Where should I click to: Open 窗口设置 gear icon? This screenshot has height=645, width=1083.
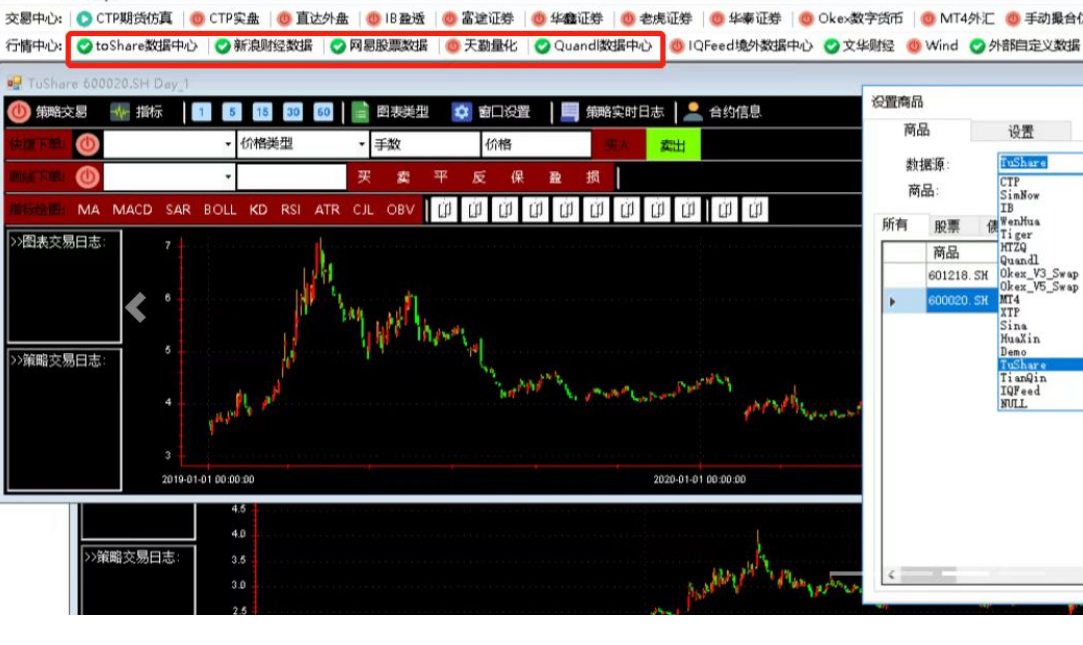(x=461, y=112)
